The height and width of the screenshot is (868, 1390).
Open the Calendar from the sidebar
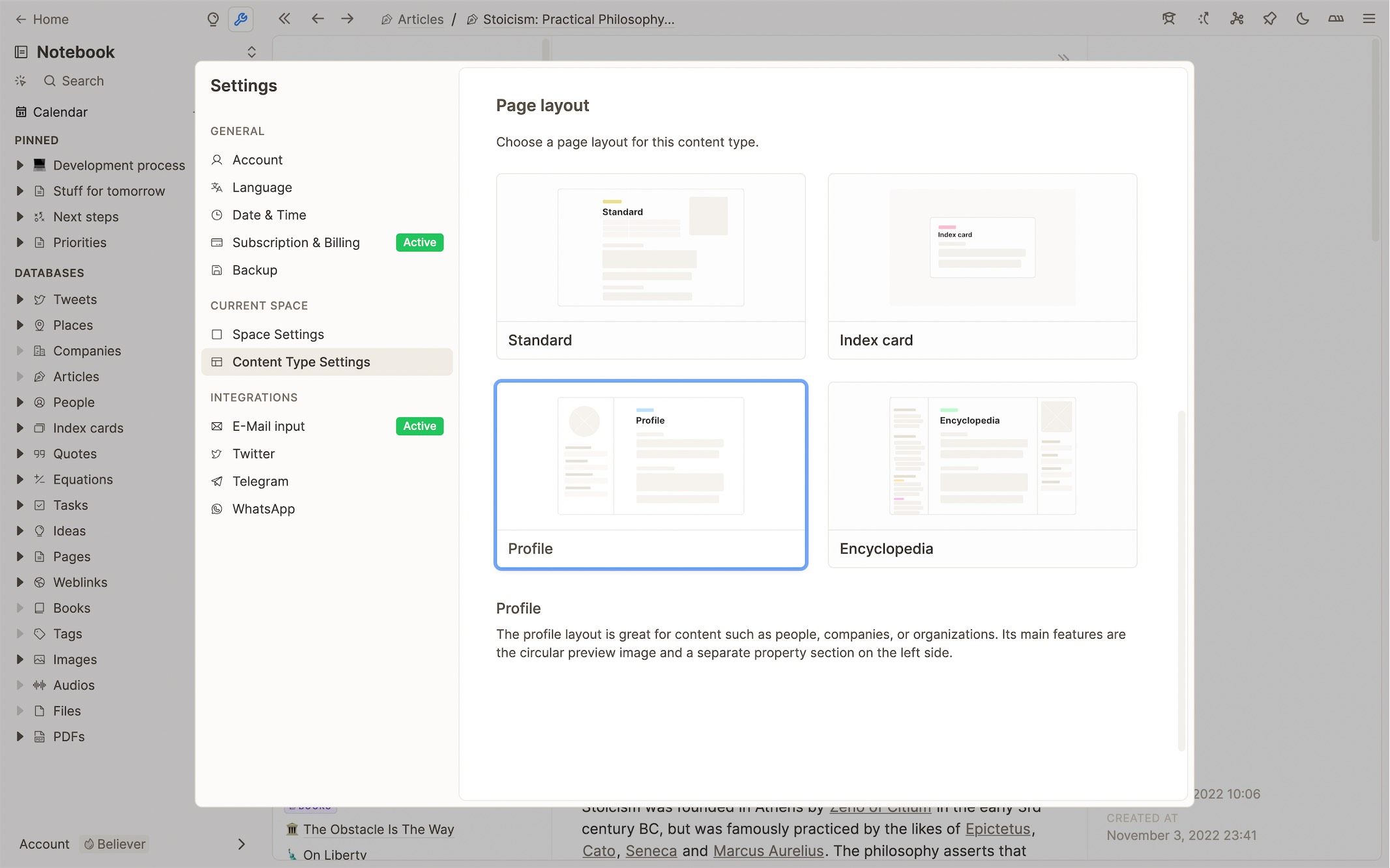click(60, 111)
